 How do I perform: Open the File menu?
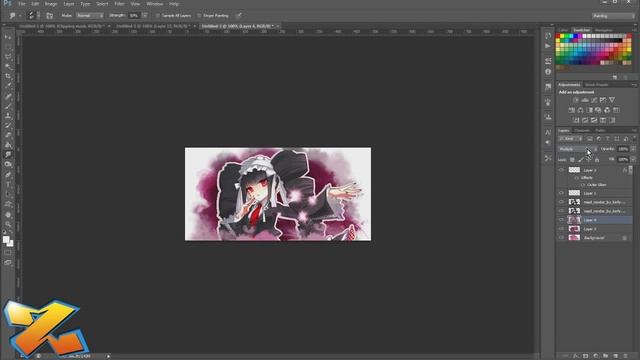point(22,4)
